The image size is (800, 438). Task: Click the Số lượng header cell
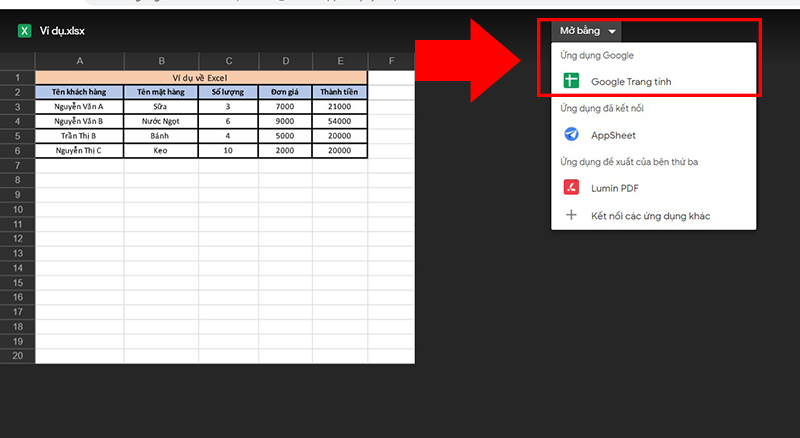pos(228,92)
